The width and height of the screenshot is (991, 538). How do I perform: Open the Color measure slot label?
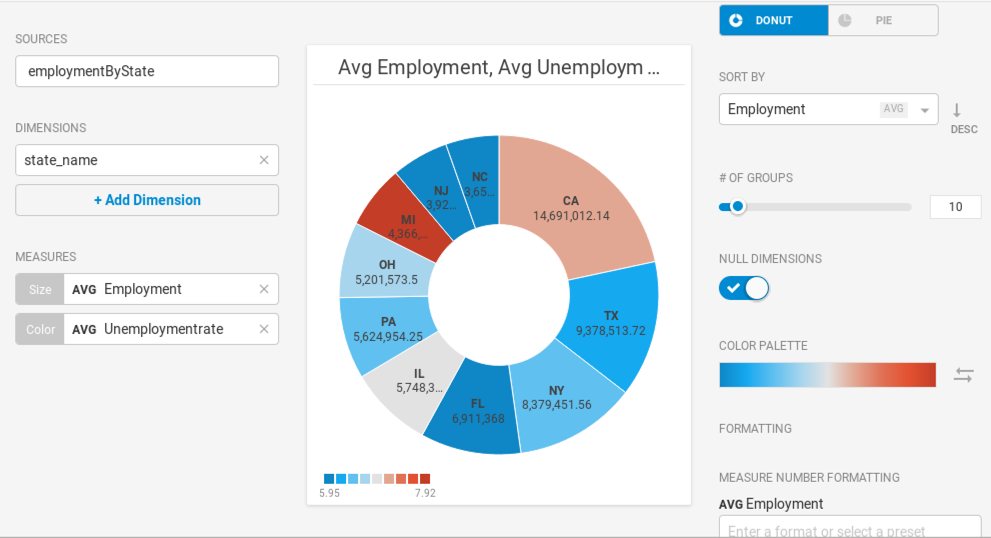40,329
